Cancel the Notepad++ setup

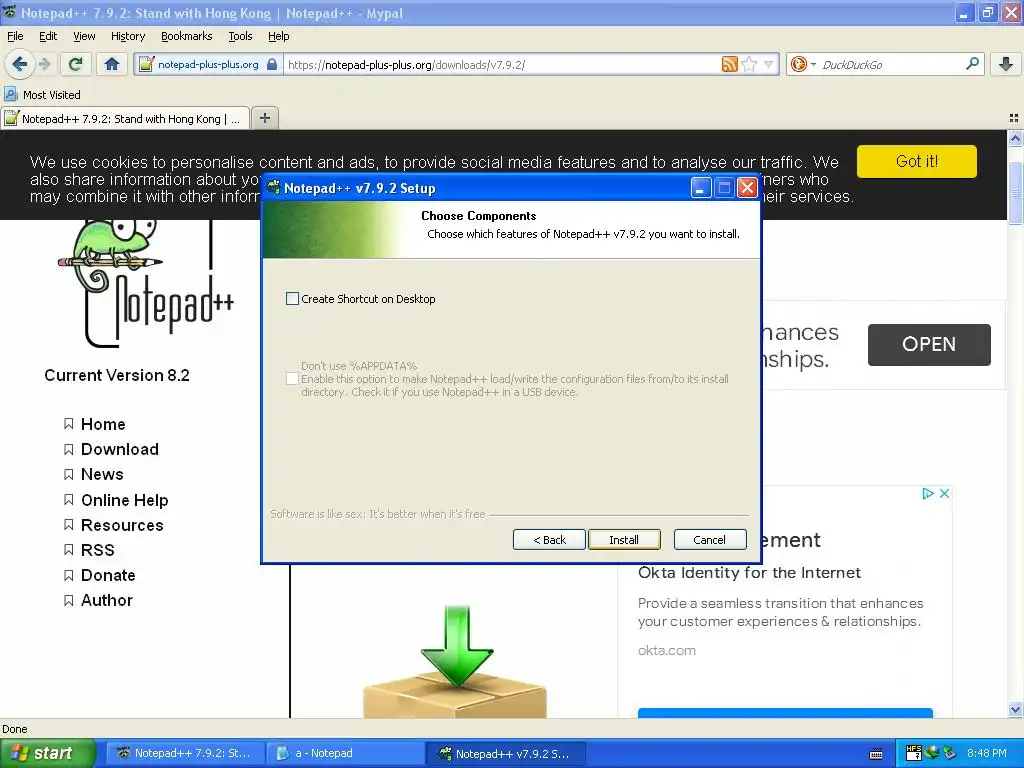[x=709, y=539]
